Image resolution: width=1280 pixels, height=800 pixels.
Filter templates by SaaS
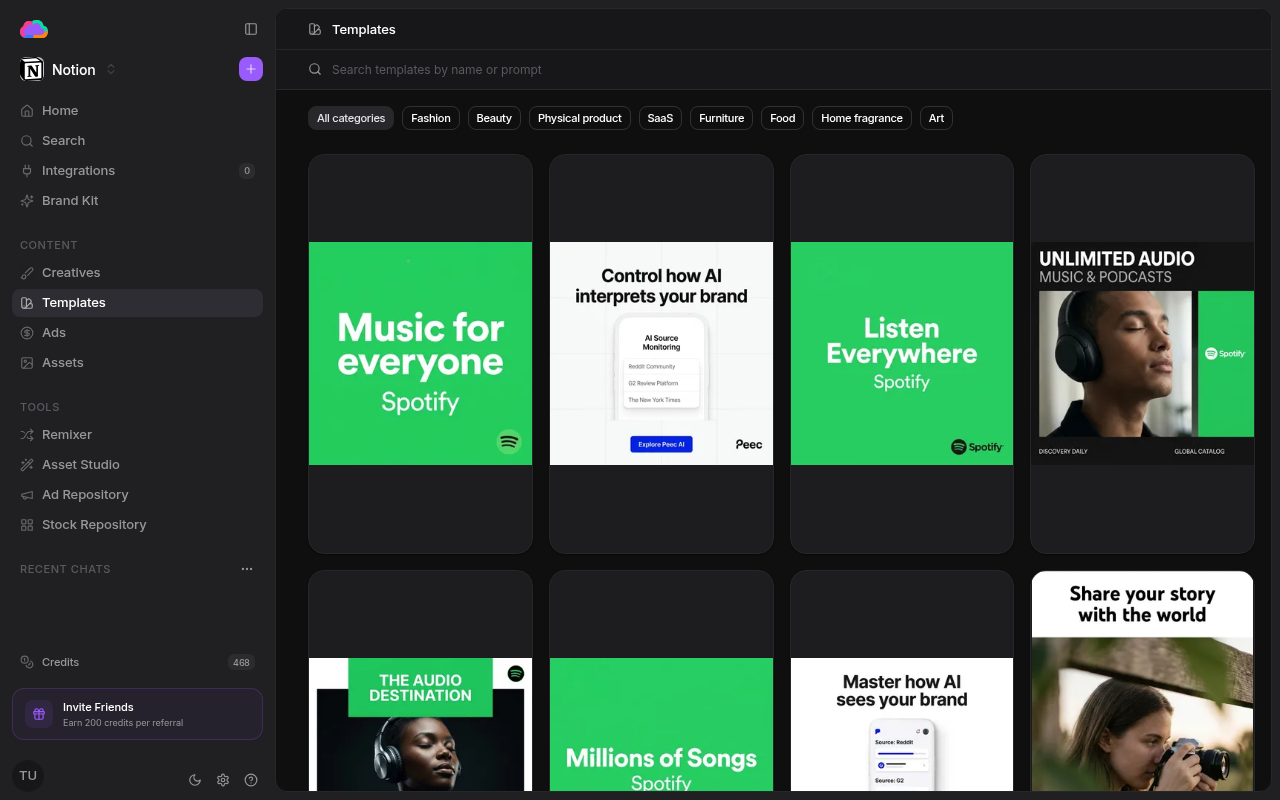pos(660,118)
